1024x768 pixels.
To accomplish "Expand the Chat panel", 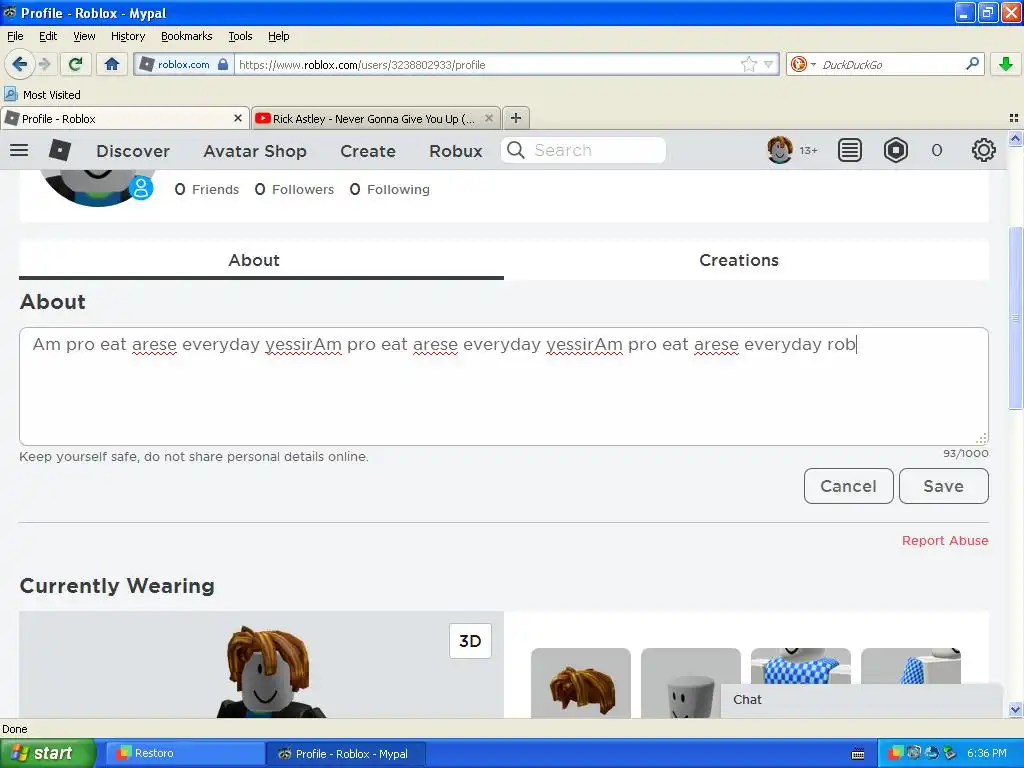I will [861, 700].
